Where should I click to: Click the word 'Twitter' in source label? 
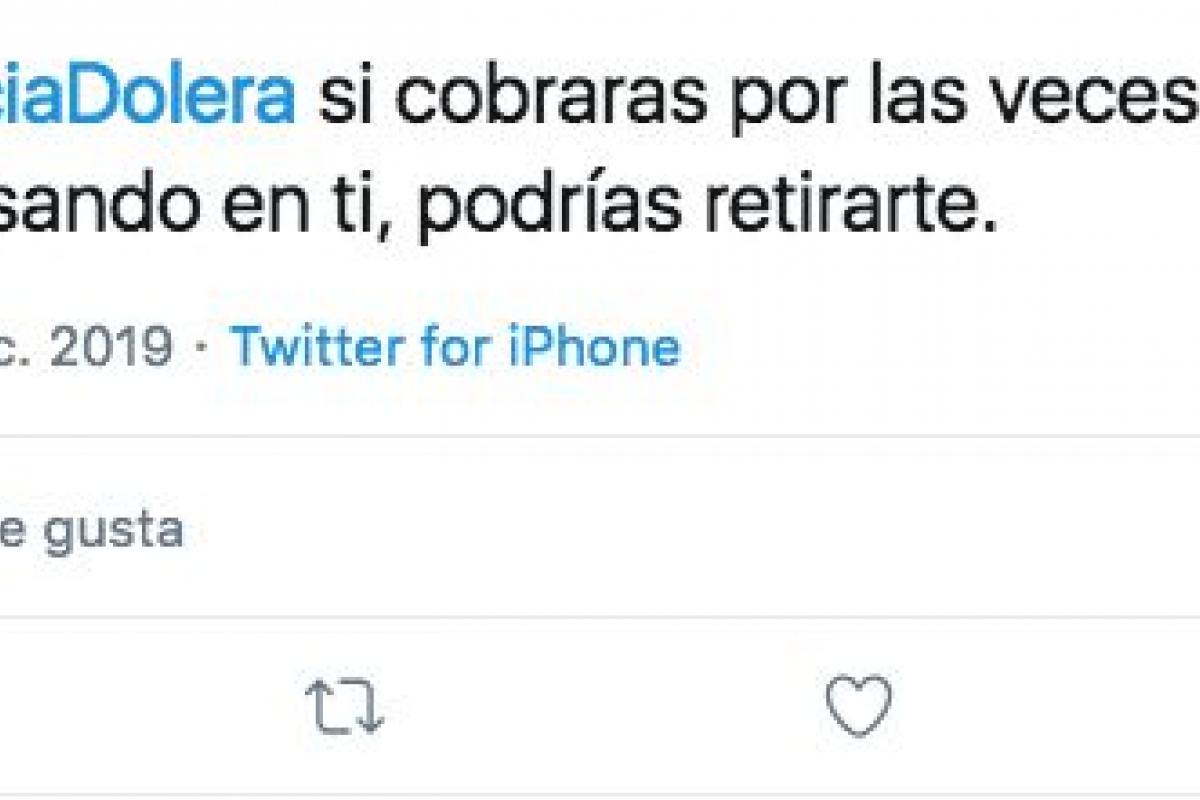(319, 347)
